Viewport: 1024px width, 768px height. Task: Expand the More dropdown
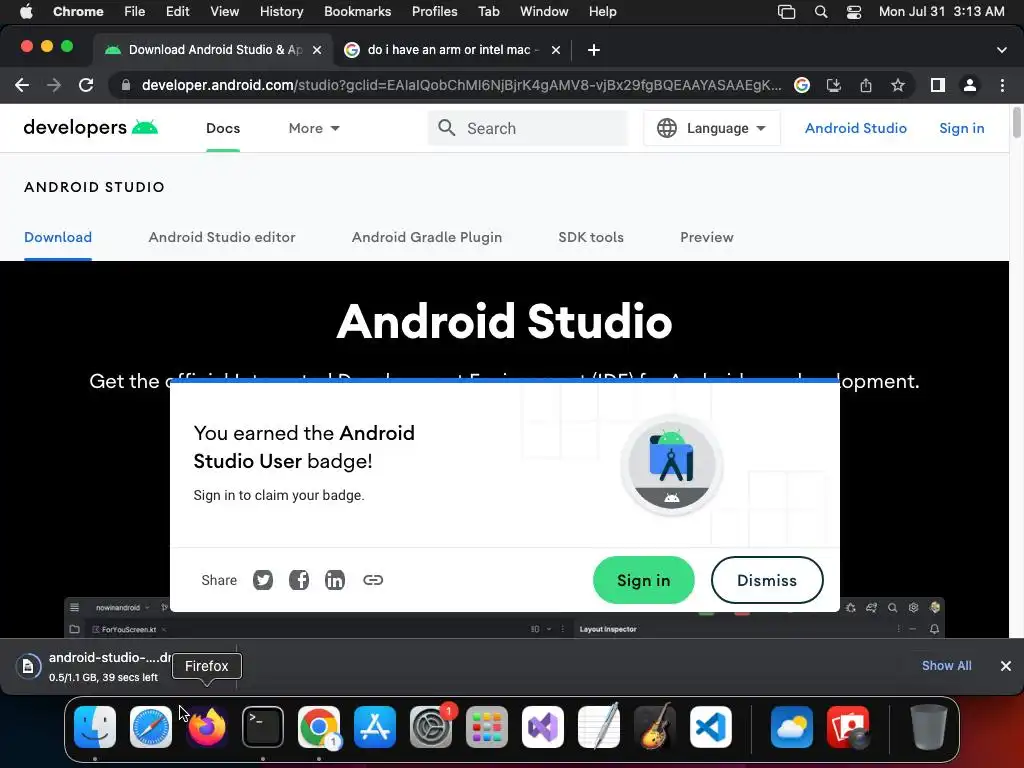[x=314, y=128]
